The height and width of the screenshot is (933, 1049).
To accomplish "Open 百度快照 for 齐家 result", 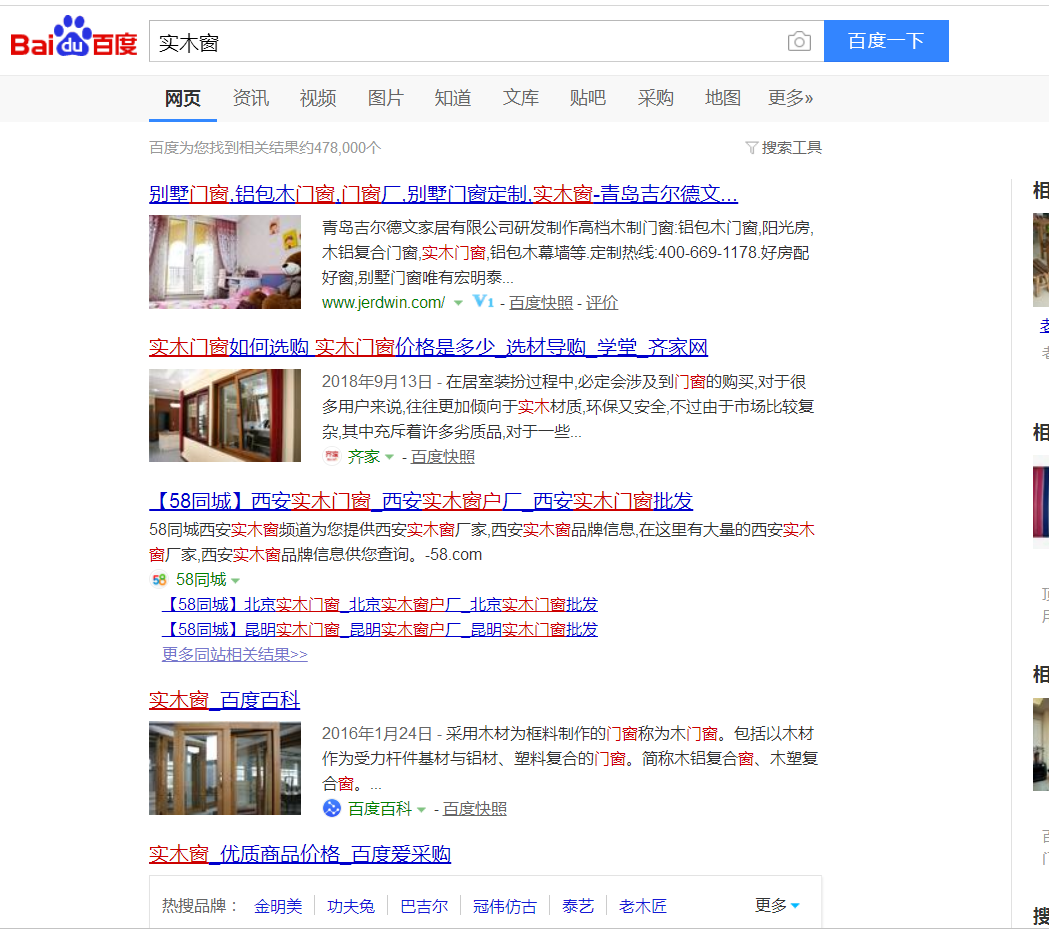I will click(443, 457).
